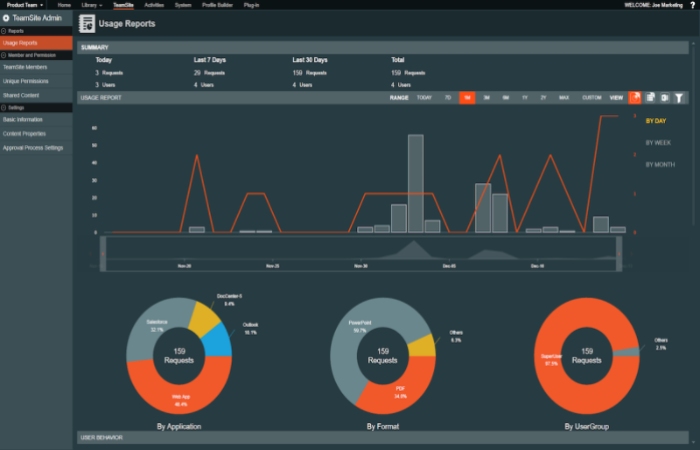The image size is (700, 450).
Task: Click the Excel export icon
Action: [664, 98]
